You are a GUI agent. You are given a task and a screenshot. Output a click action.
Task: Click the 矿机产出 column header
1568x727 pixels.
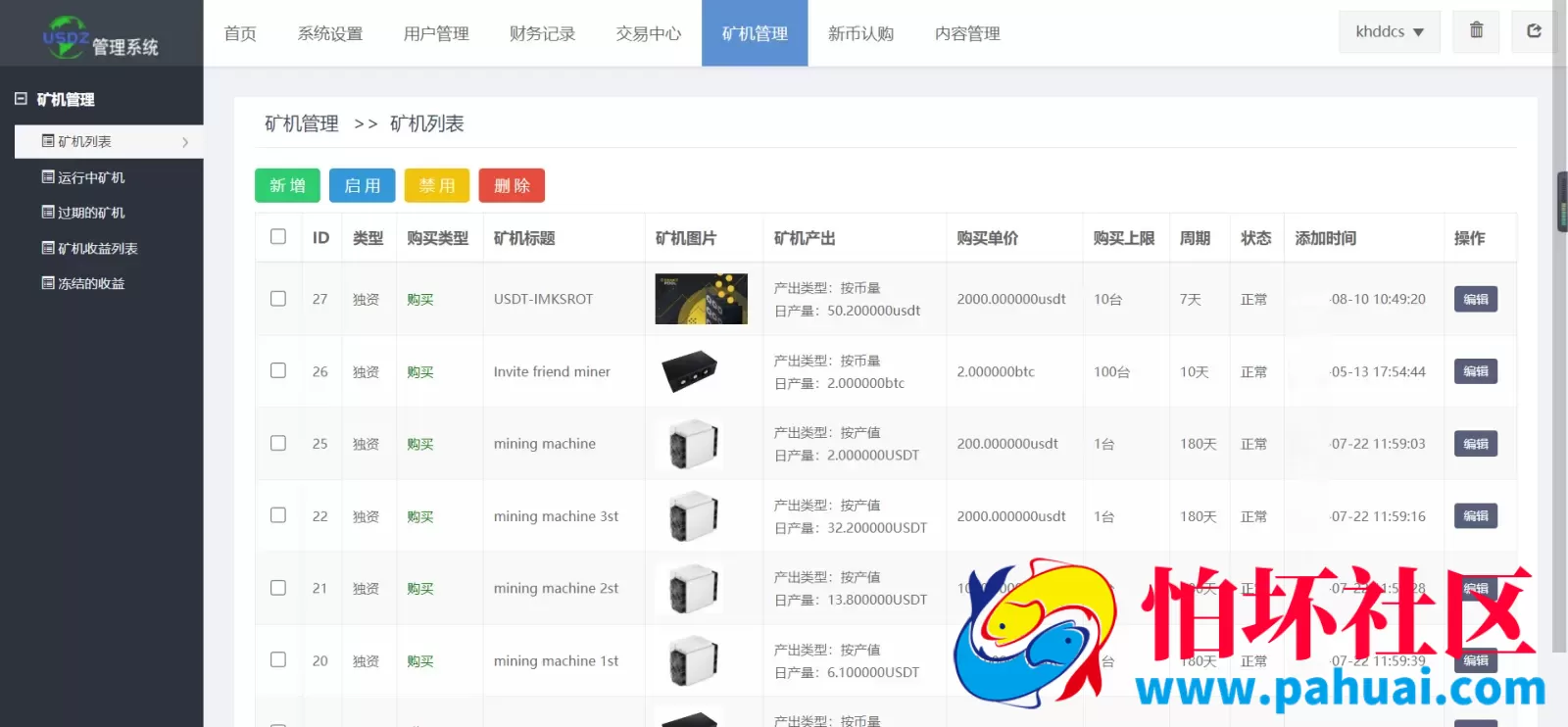tap(805, 238)
